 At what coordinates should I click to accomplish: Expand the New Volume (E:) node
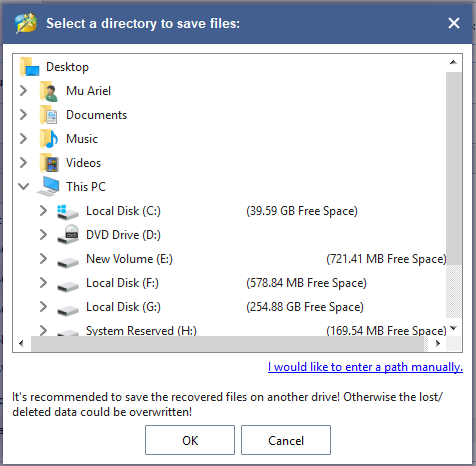[x=43, y=259]
